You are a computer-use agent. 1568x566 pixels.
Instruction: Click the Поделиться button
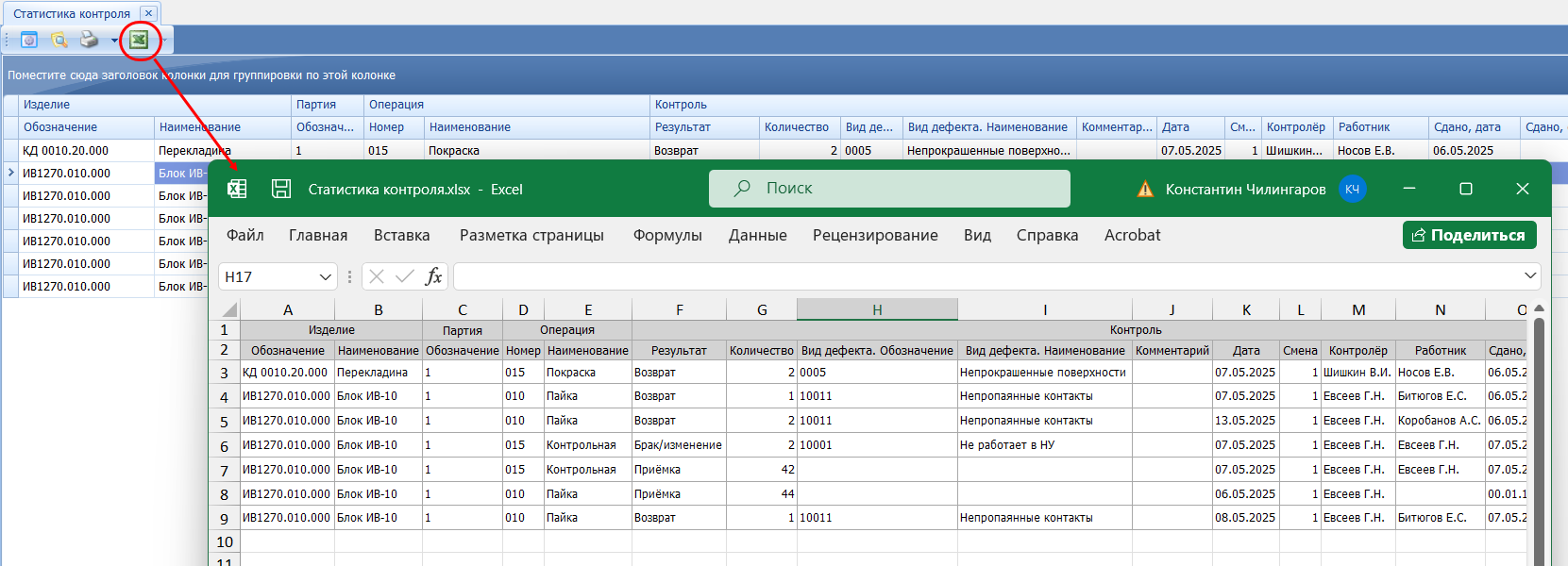(x=1469, y=236)
